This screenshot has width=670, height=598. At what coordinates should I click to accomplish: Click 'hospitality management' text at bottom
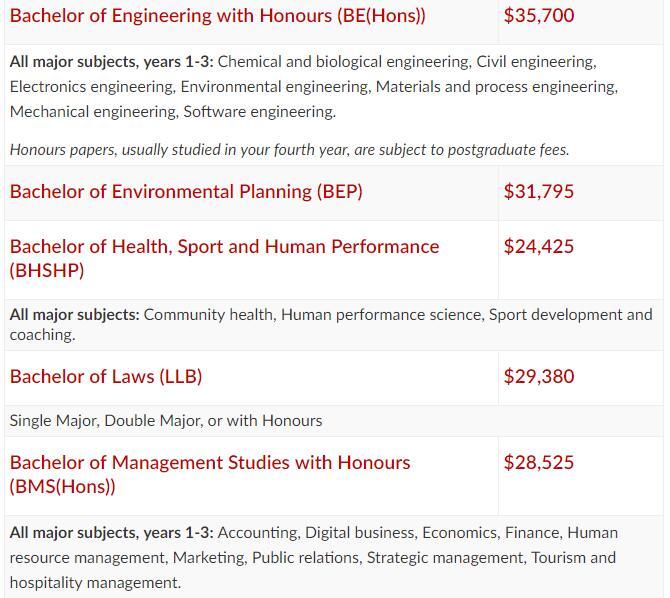coord(95,583)
